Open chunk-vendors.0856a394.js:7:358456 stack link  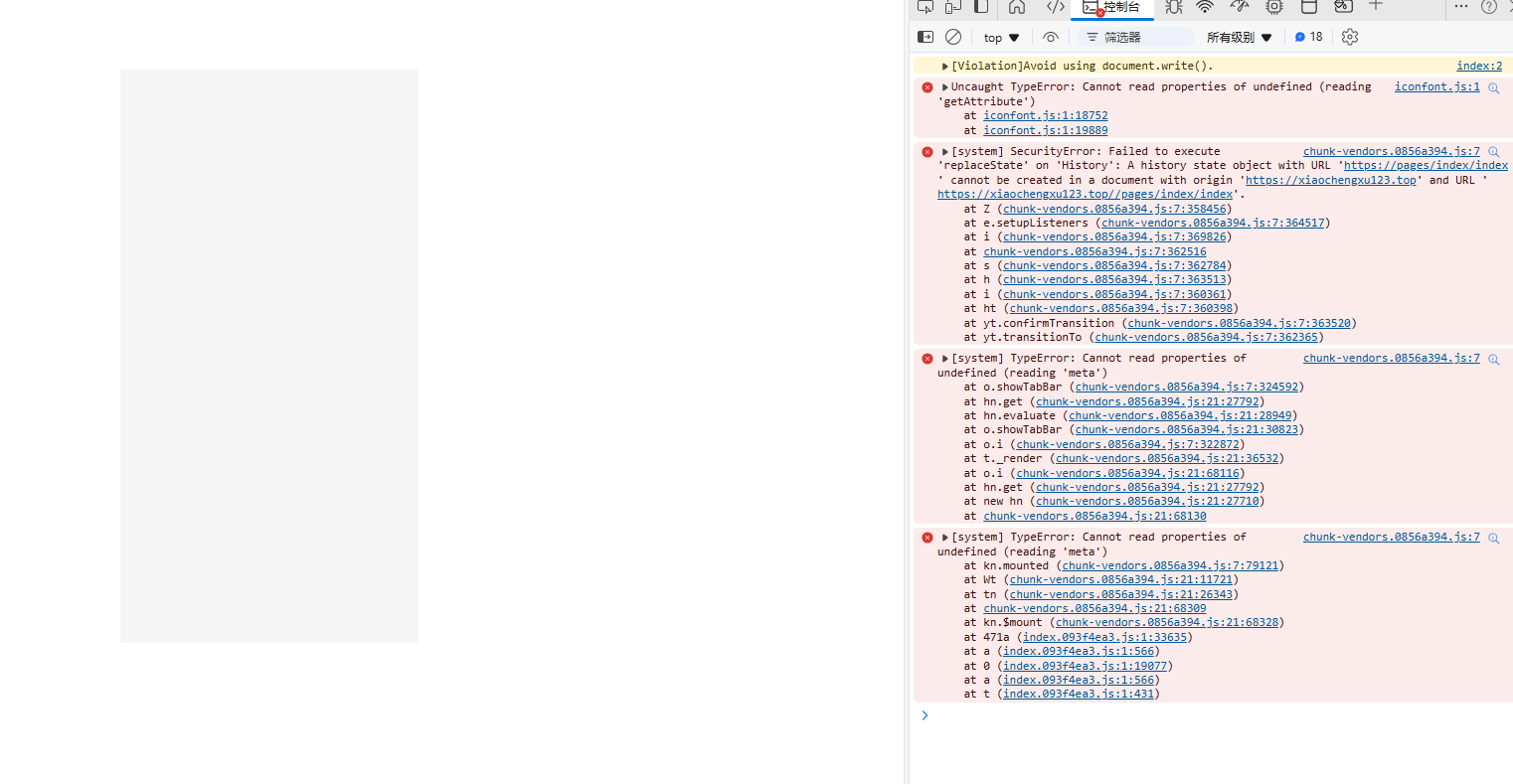(x=1114, y=209)
